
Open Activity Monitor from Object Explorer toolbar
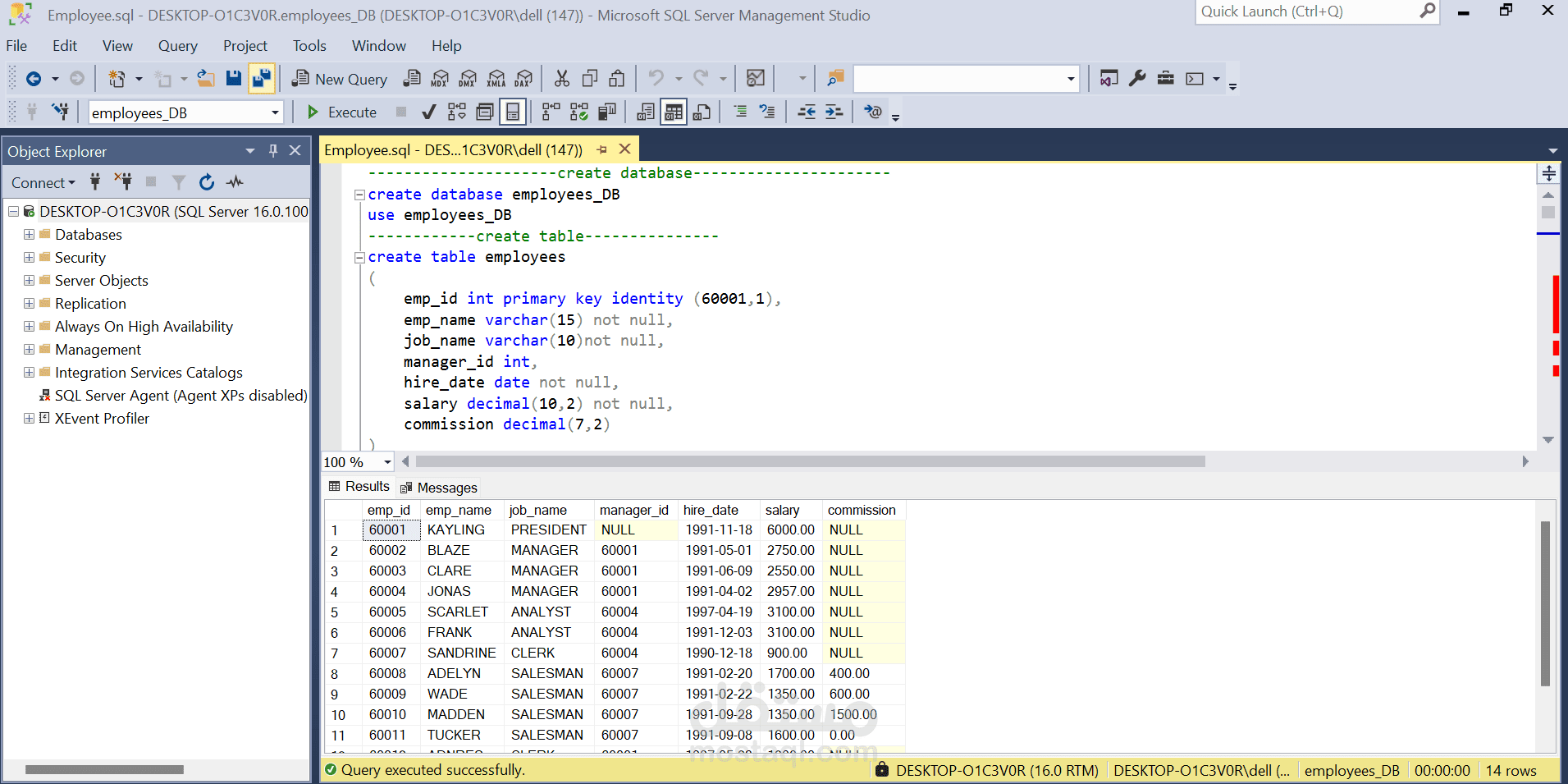(x=235, y=182)
